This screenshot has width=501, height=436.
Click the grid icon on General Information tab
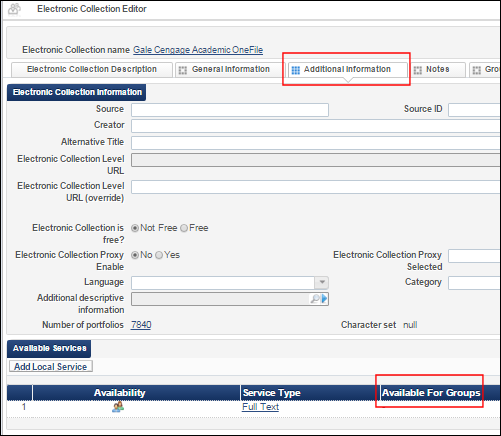click(183, 70)
